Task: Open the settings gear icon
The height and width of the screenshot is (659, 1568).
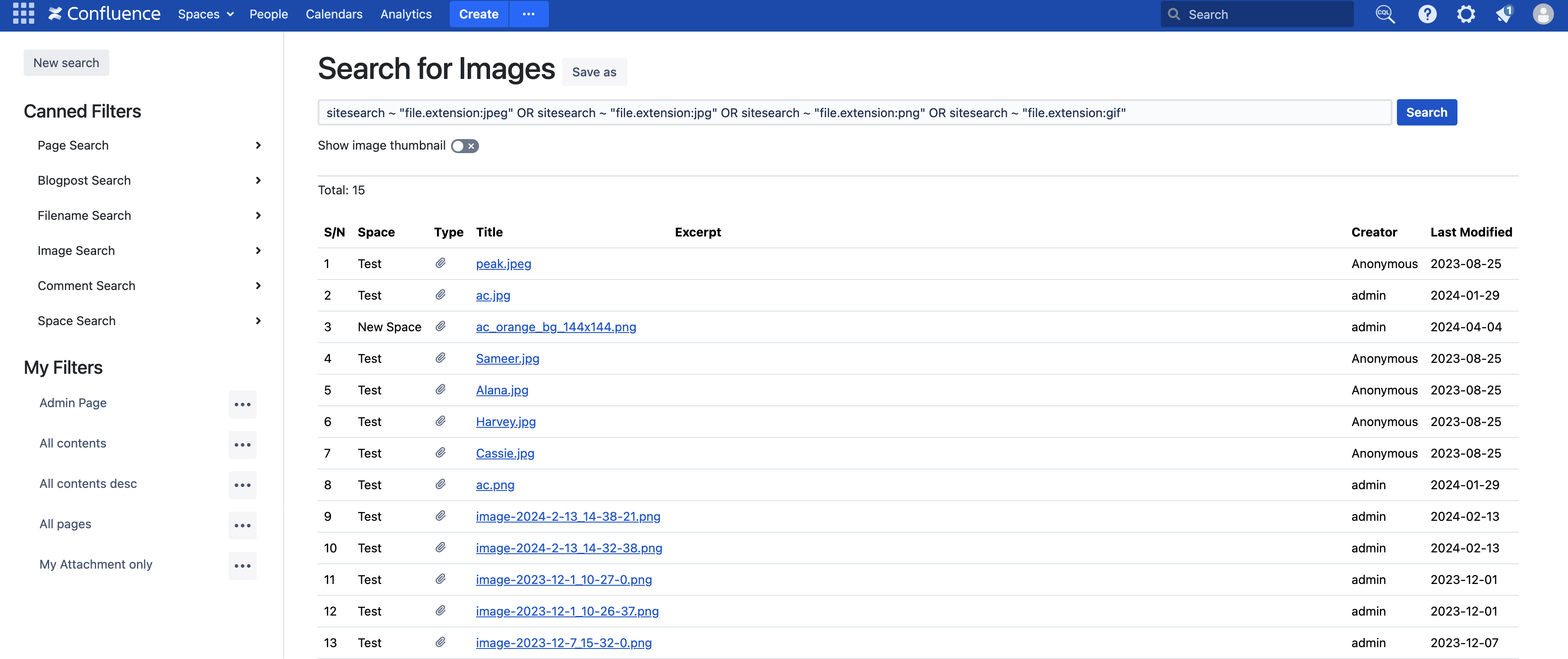Action: 1466,14
